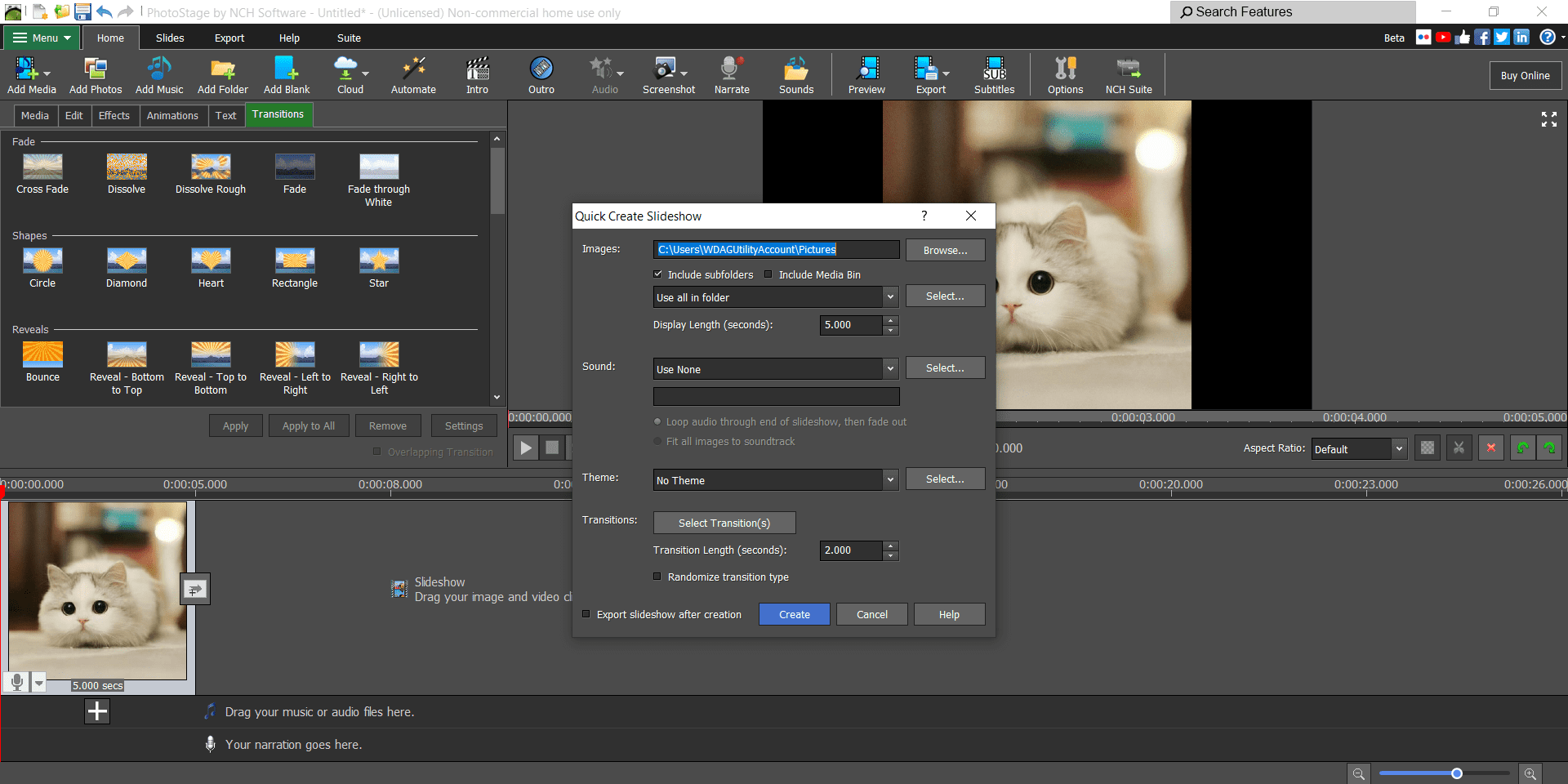Viewport: 1568px width, 784px height.
Task: Switch to the Animations tab
Action: click(172, 115)
